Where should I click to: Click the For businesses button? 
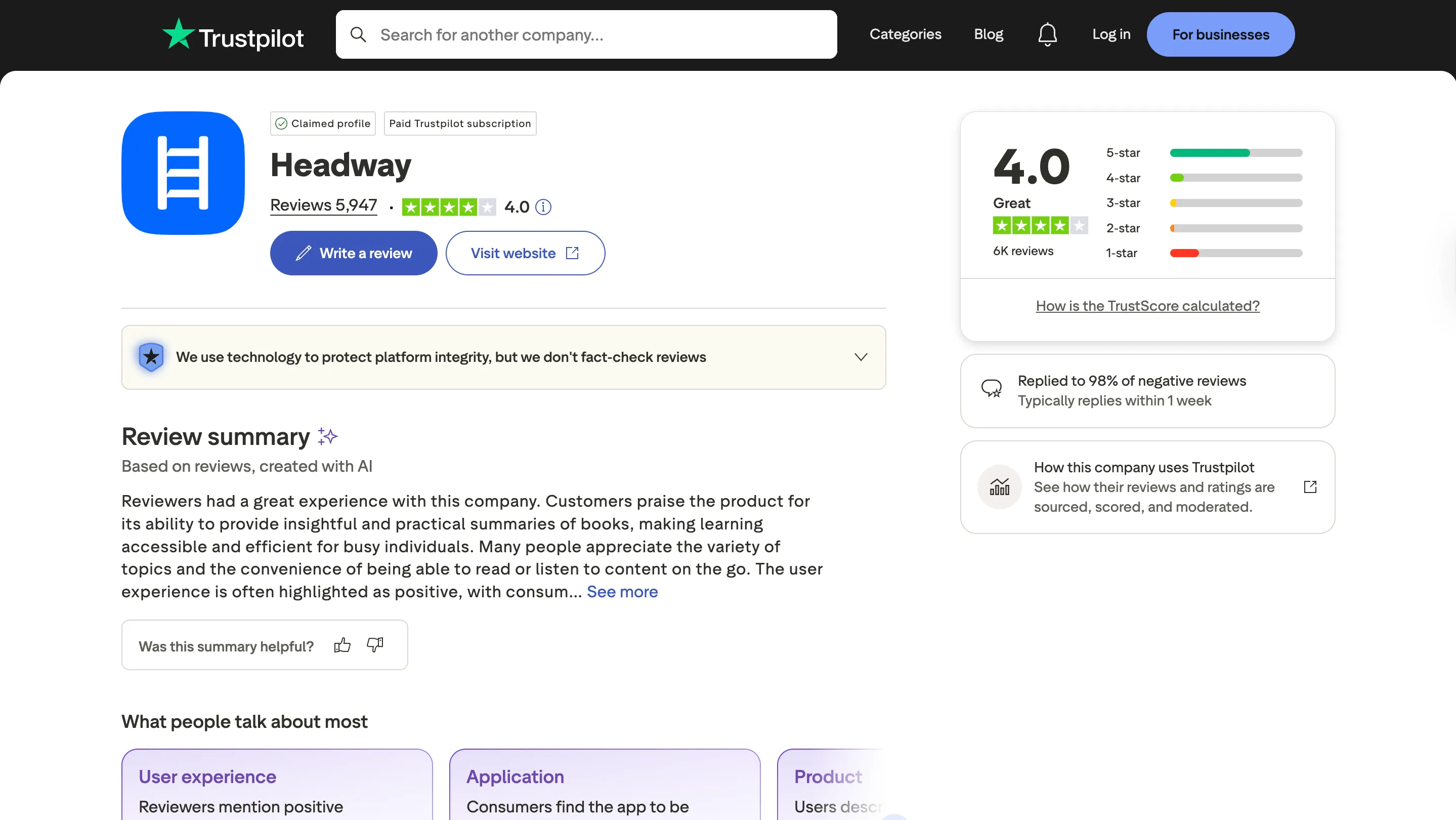point(1221,34)
